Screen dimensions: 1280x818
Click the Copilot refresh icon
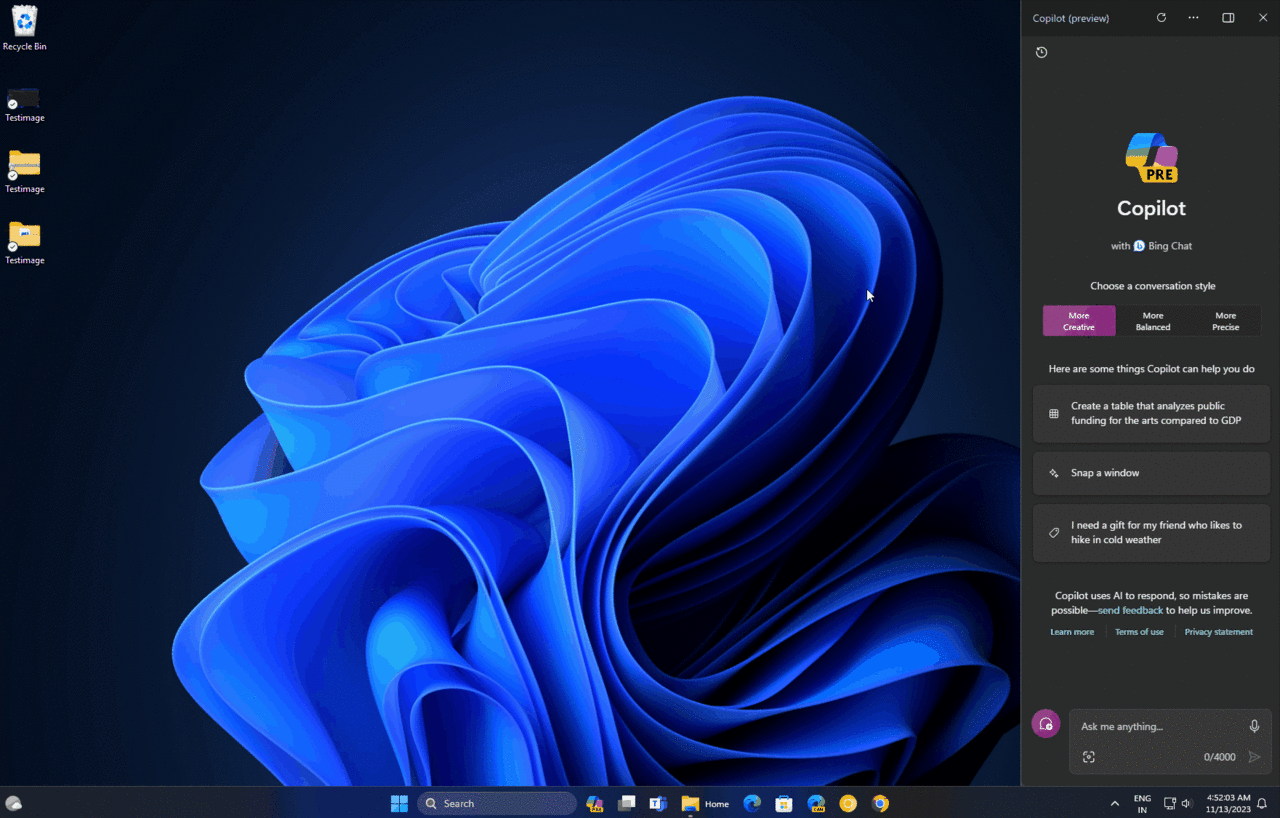[1161, 18]
